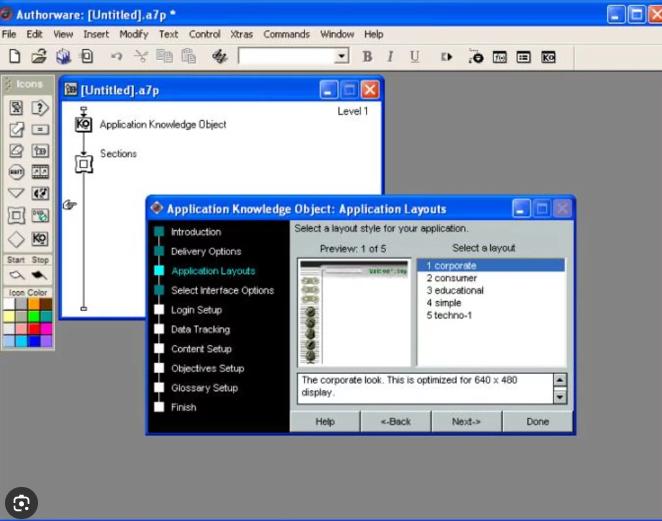Screen dimensions: 662x521
Task: Select the Knowledge Object icon in the palette
Action: click(40, 239)
